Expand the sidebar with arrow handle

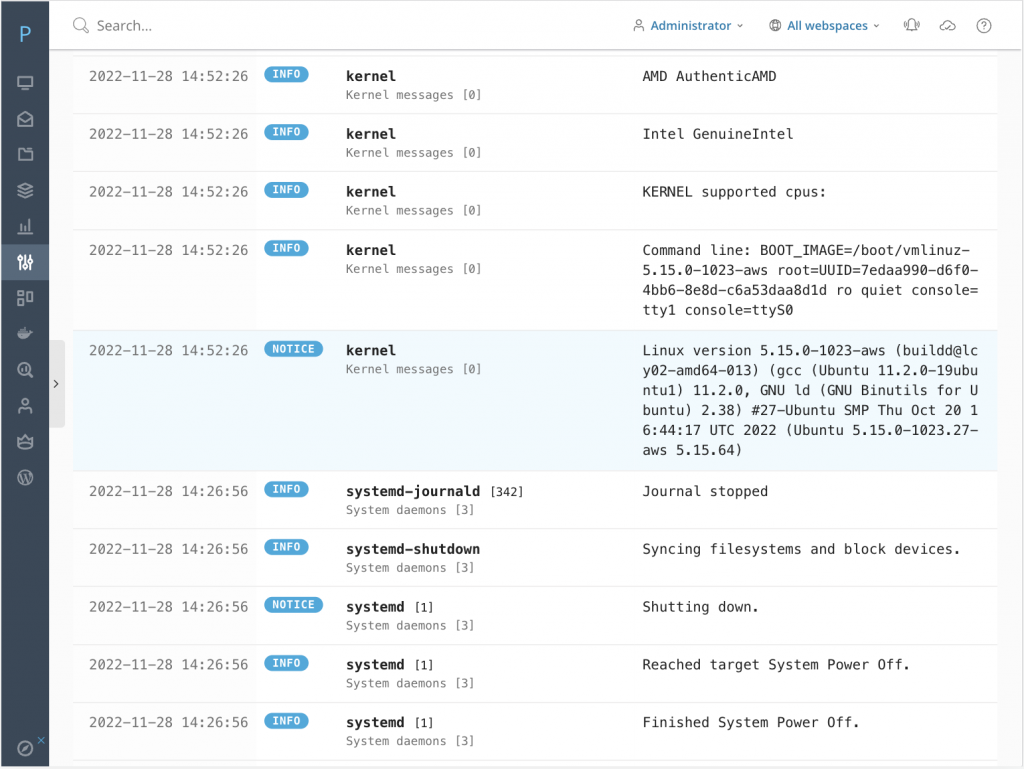coord(56,384)
